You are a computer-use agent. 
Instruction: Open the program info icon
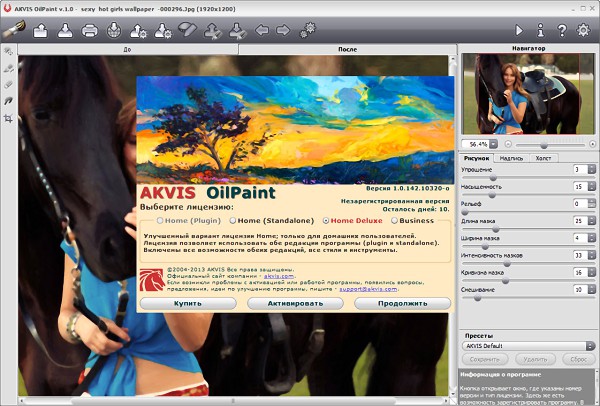541,31
